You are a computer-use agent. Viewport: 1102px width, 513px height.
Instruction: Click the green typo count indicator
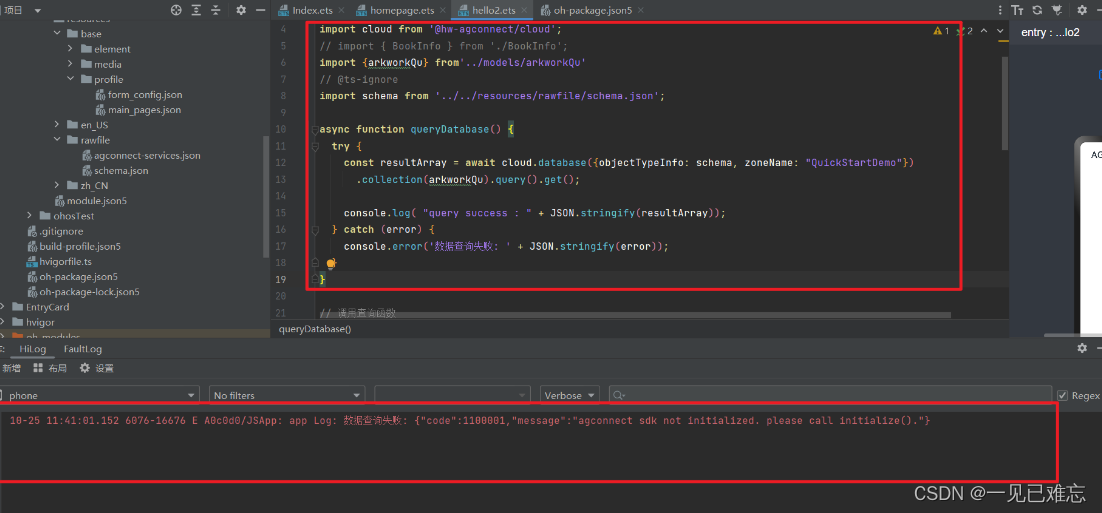point(966,31)
